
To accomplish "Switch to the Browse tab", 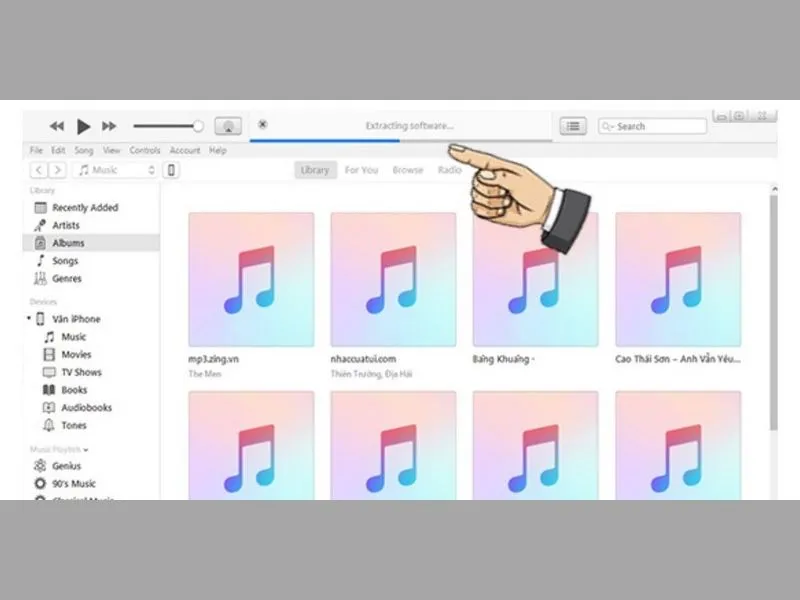I will point(408,170).
